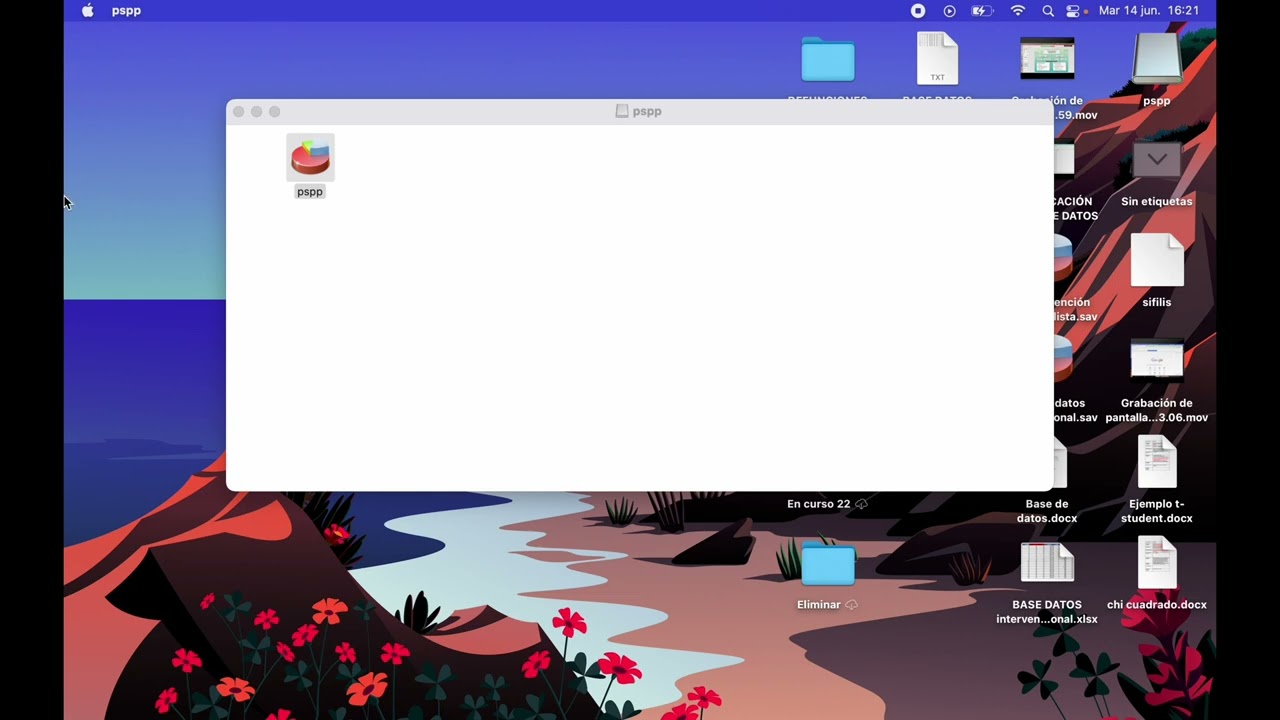Select the Grabación de ...59.mov thumbnail

1047,58
